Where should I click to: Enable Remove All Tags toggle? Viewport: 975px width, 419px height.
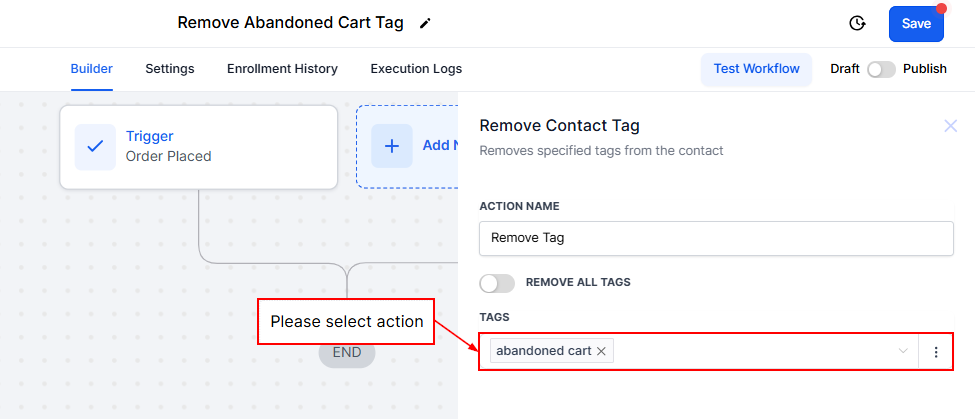coord(497,283)
